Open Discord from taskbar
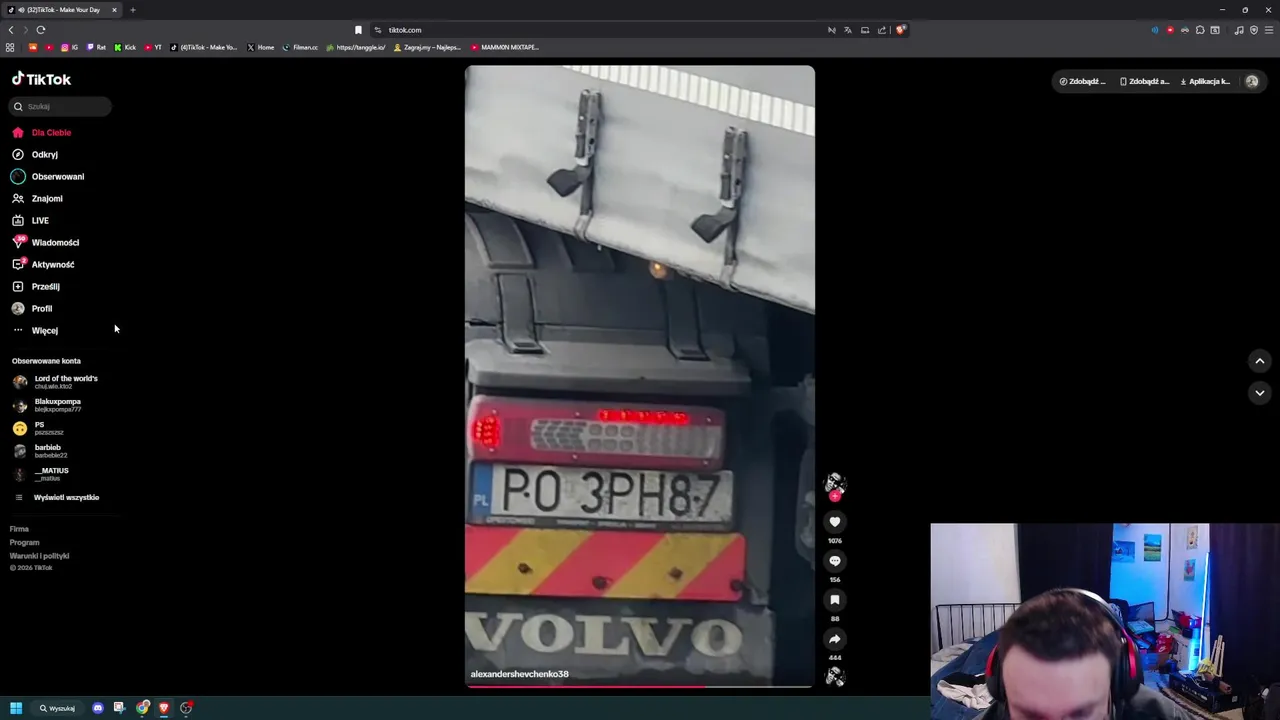 tap(98, 708)
